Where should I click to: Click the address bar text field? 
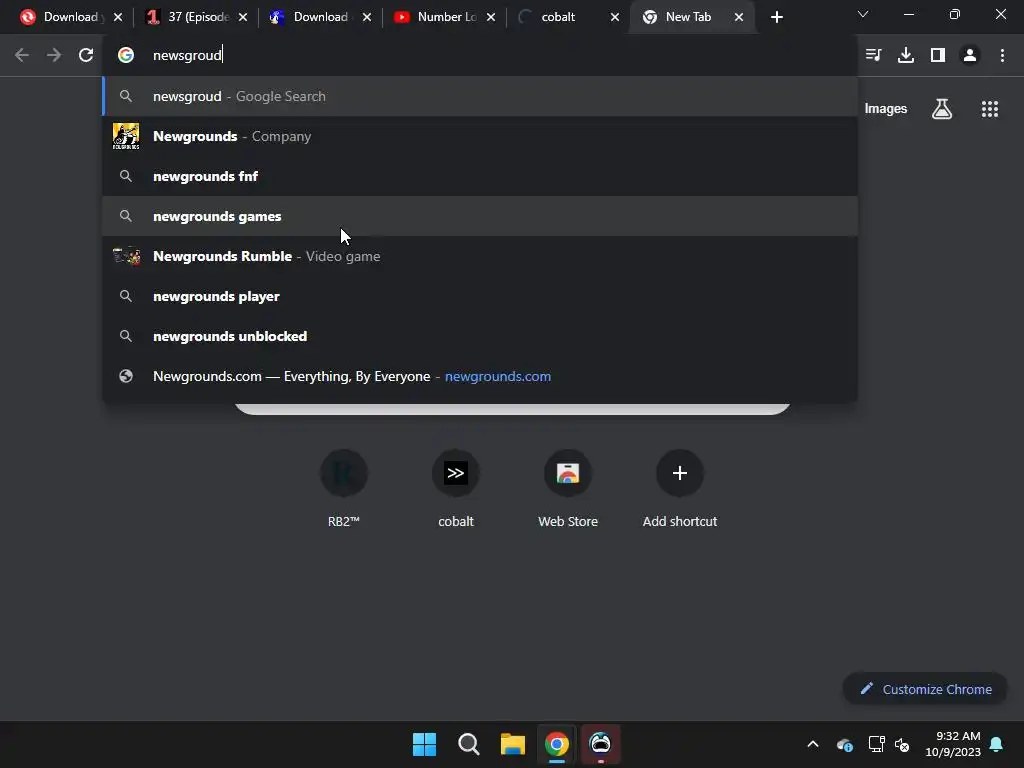(x=480, y=55)
